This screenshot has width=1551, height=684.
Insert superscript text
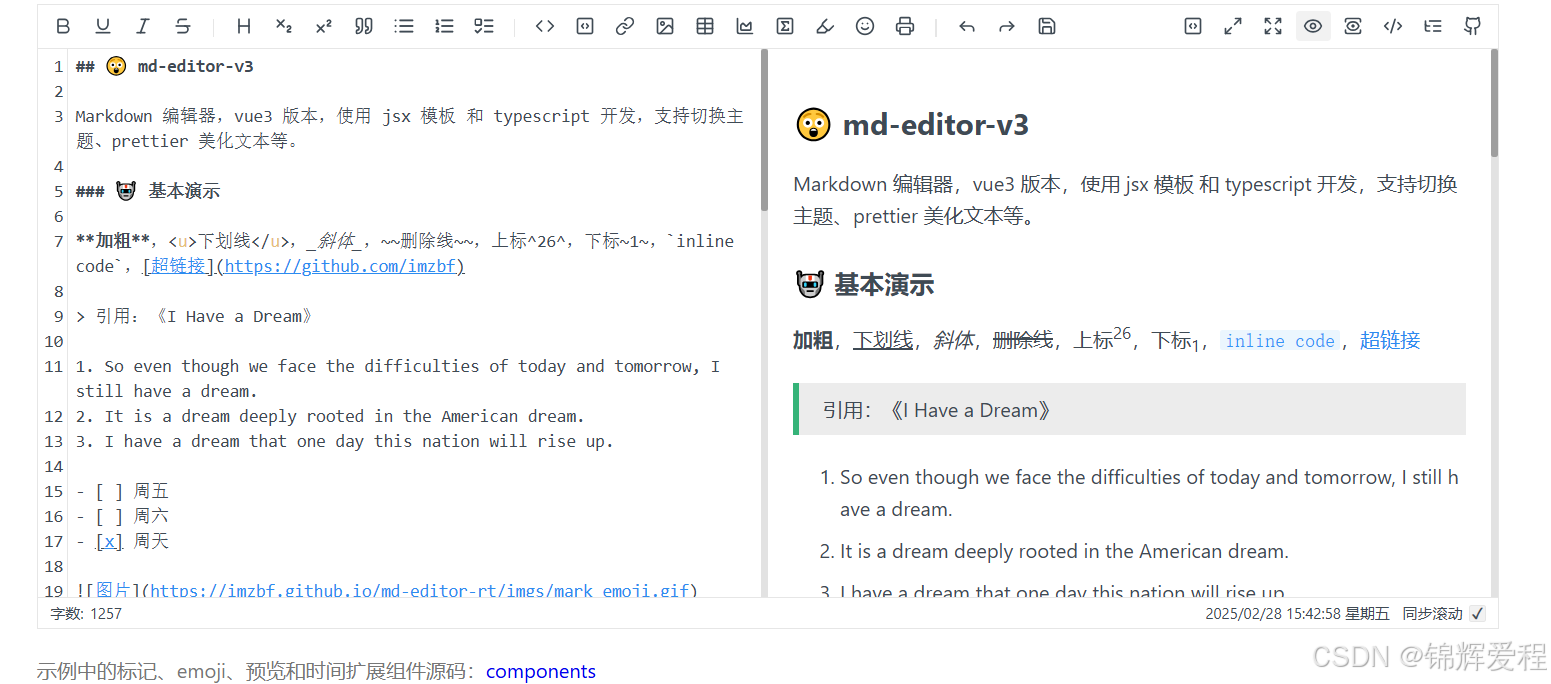pyautogui.click(x=324, y=27)
